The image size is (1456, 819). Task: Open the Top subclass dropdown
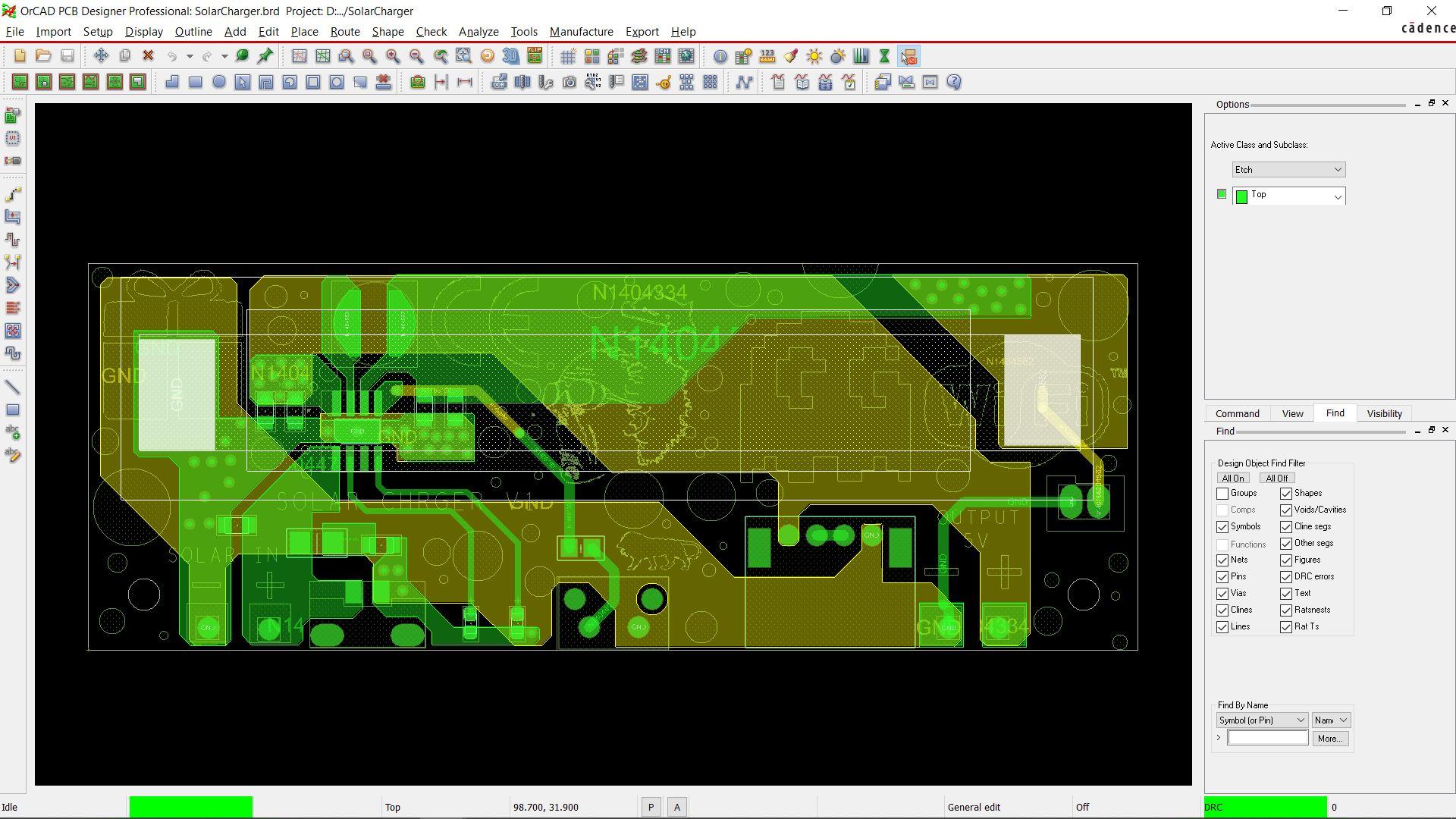pos(1288,196)
